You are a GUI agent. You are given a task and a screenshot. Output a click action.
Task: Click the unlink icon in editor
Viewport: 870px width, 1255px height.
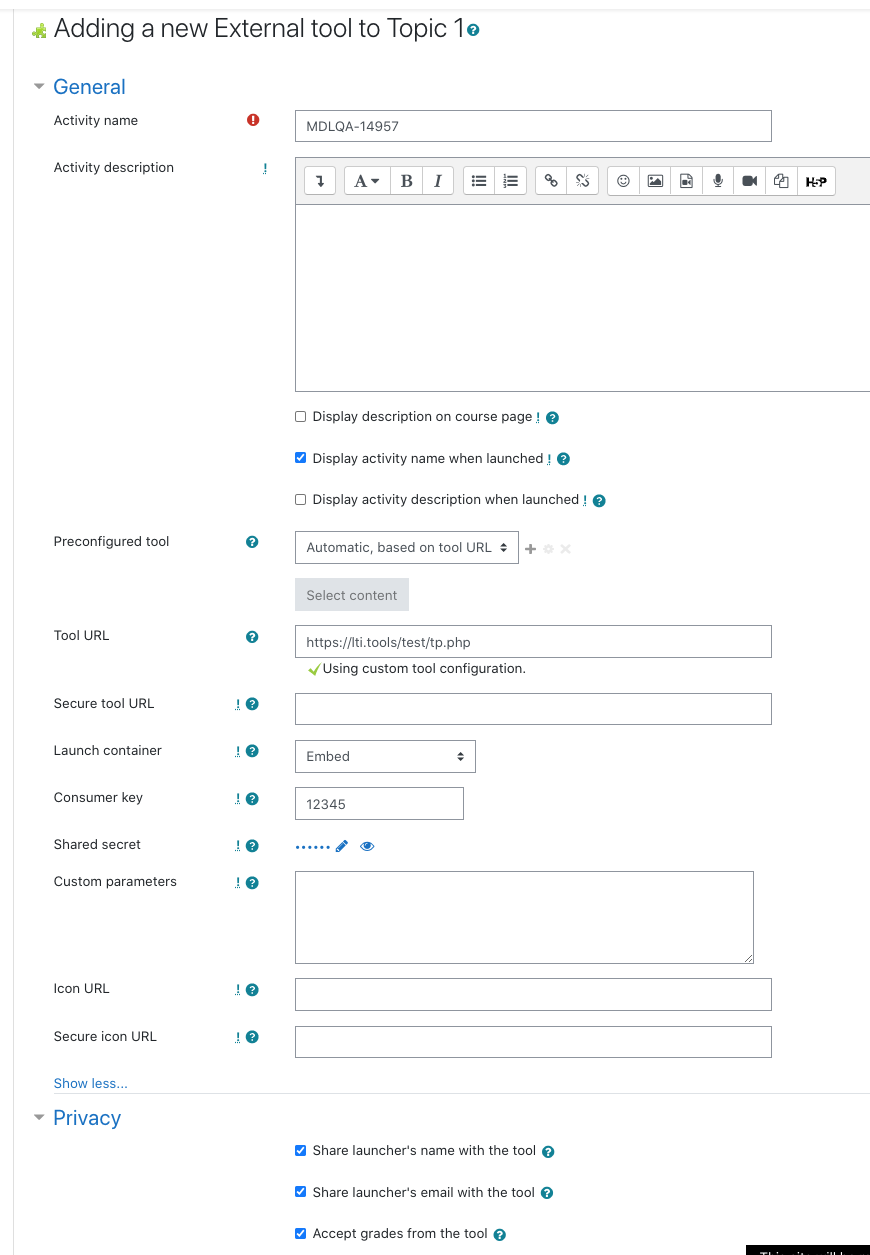point(582,181)
